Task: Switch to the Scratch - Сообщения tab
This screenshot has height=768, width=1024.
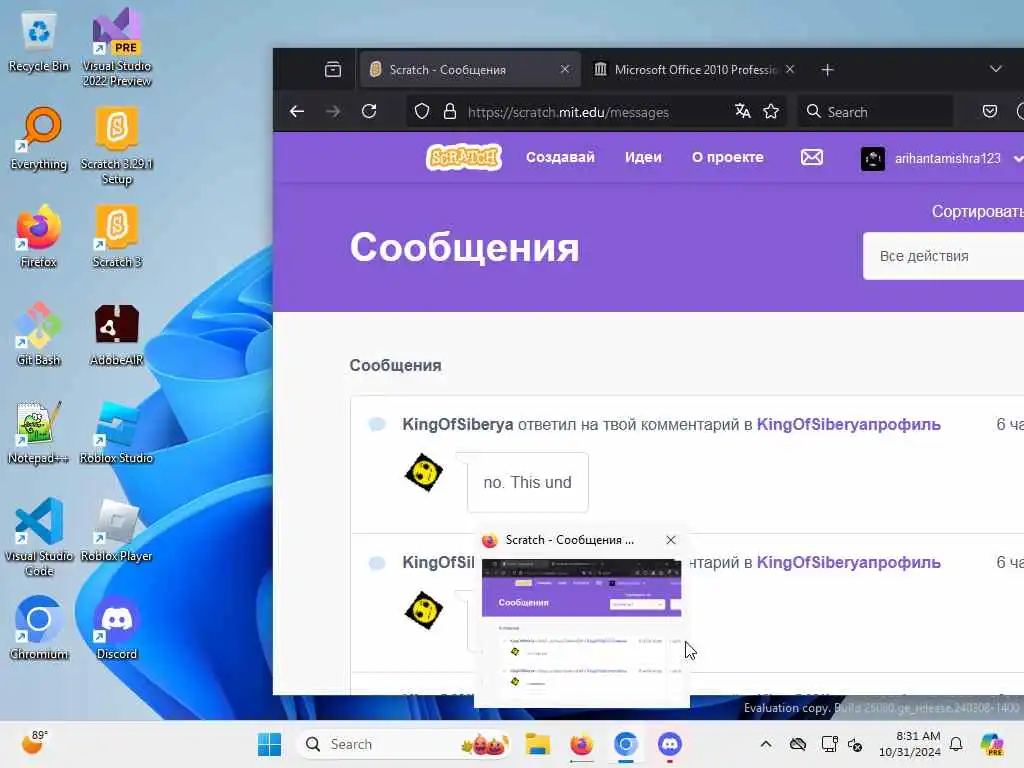Action: 468,69
